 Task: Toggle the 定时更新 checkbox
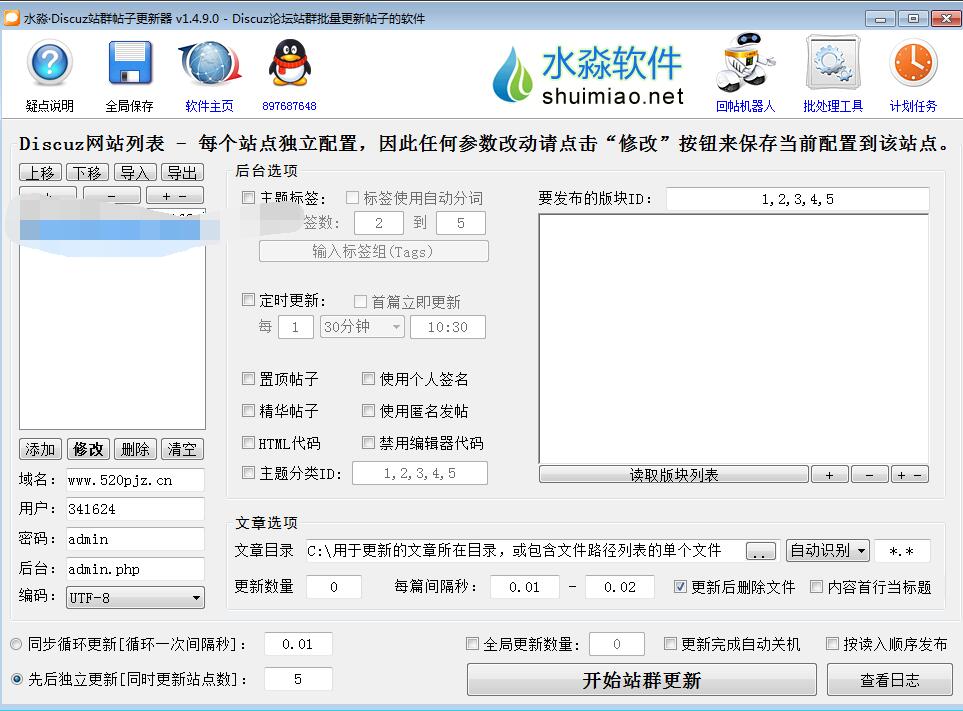click(248, 300)
